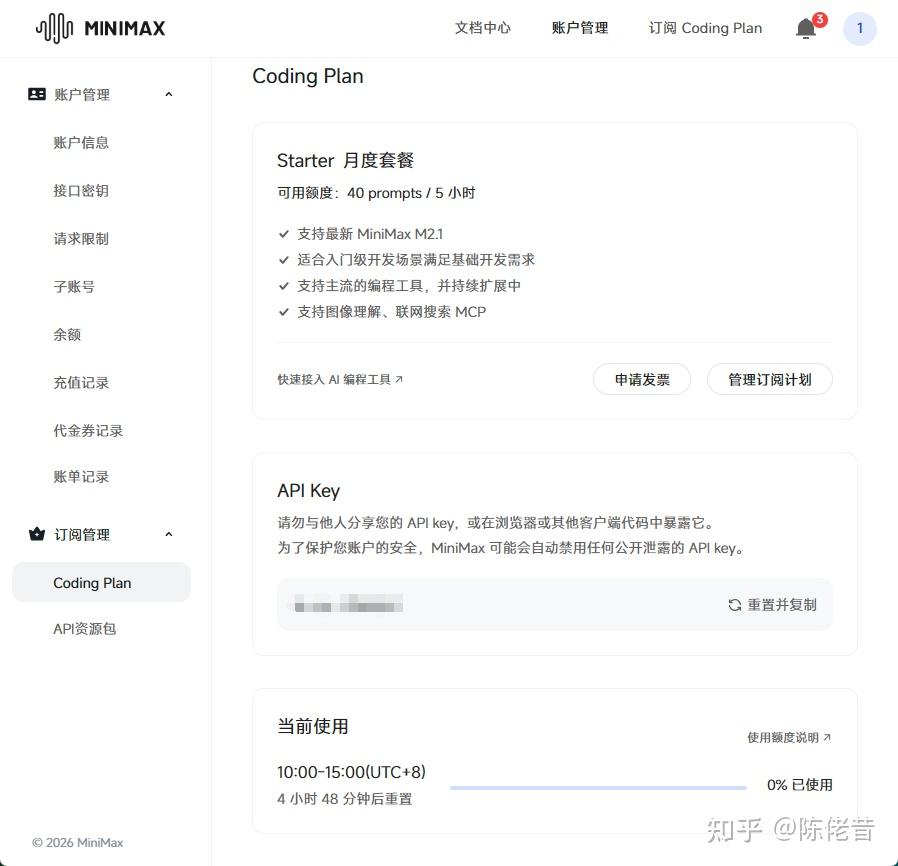Click the Starter 月度套餐 heading

point(345,160)
